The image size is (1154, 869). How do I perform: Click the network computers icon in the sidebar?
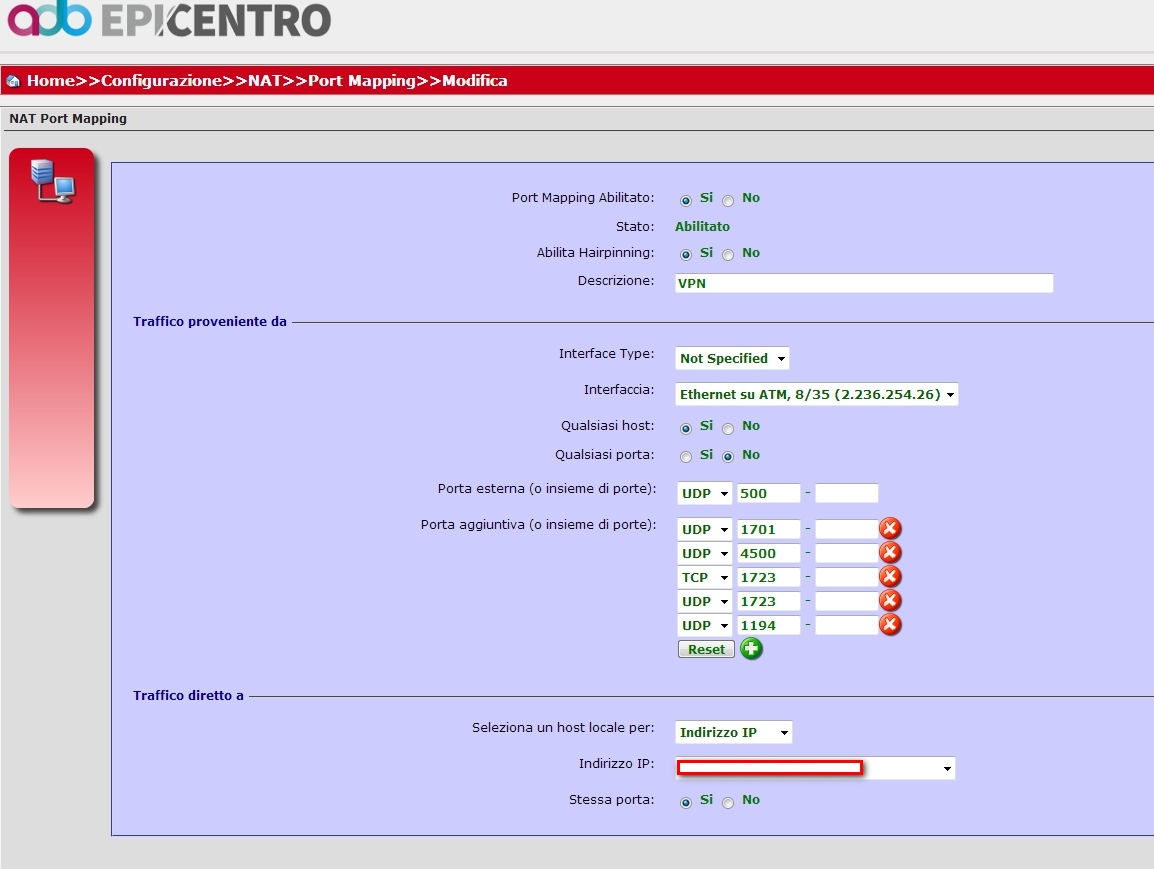(x=52, y=181)
